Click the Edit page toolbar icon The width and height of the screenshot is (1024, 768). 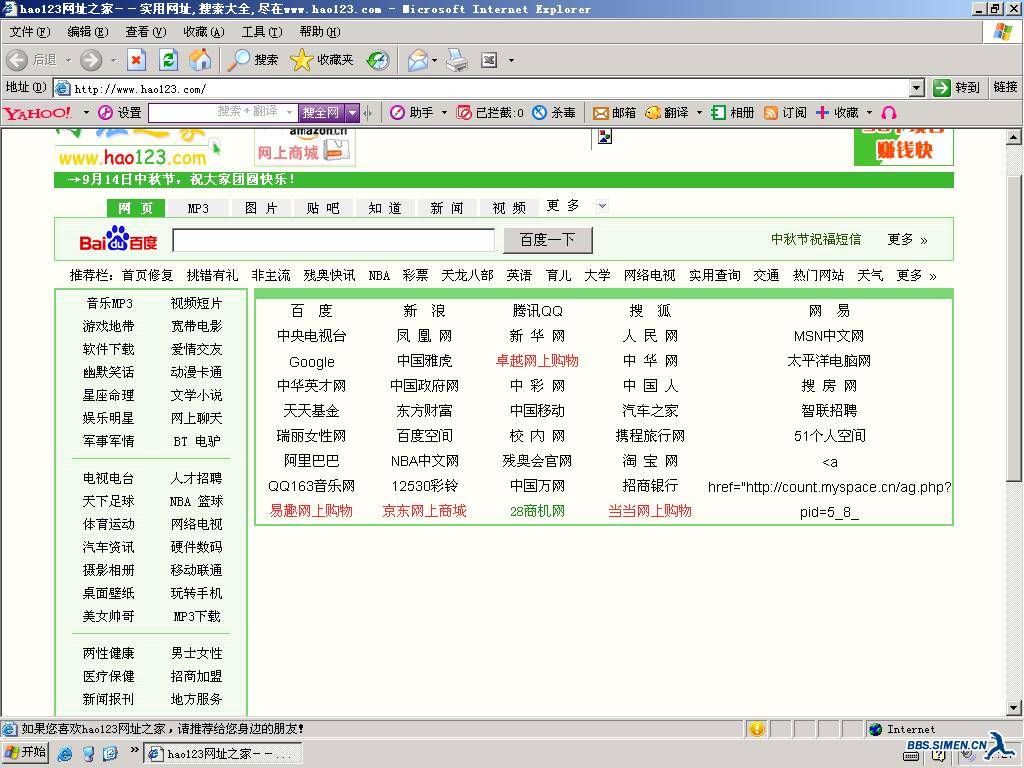489,60
